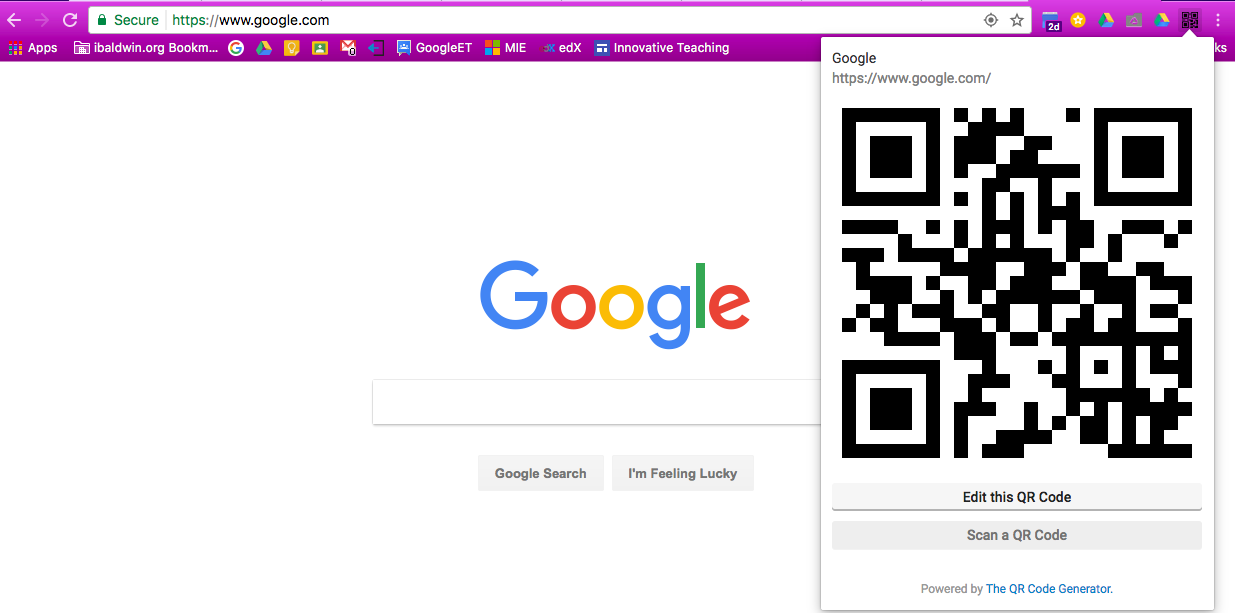Click the QR code extension icon in toolbar
The image size is (1235, 613).
pyautogui.click(x=1189, y=20)
